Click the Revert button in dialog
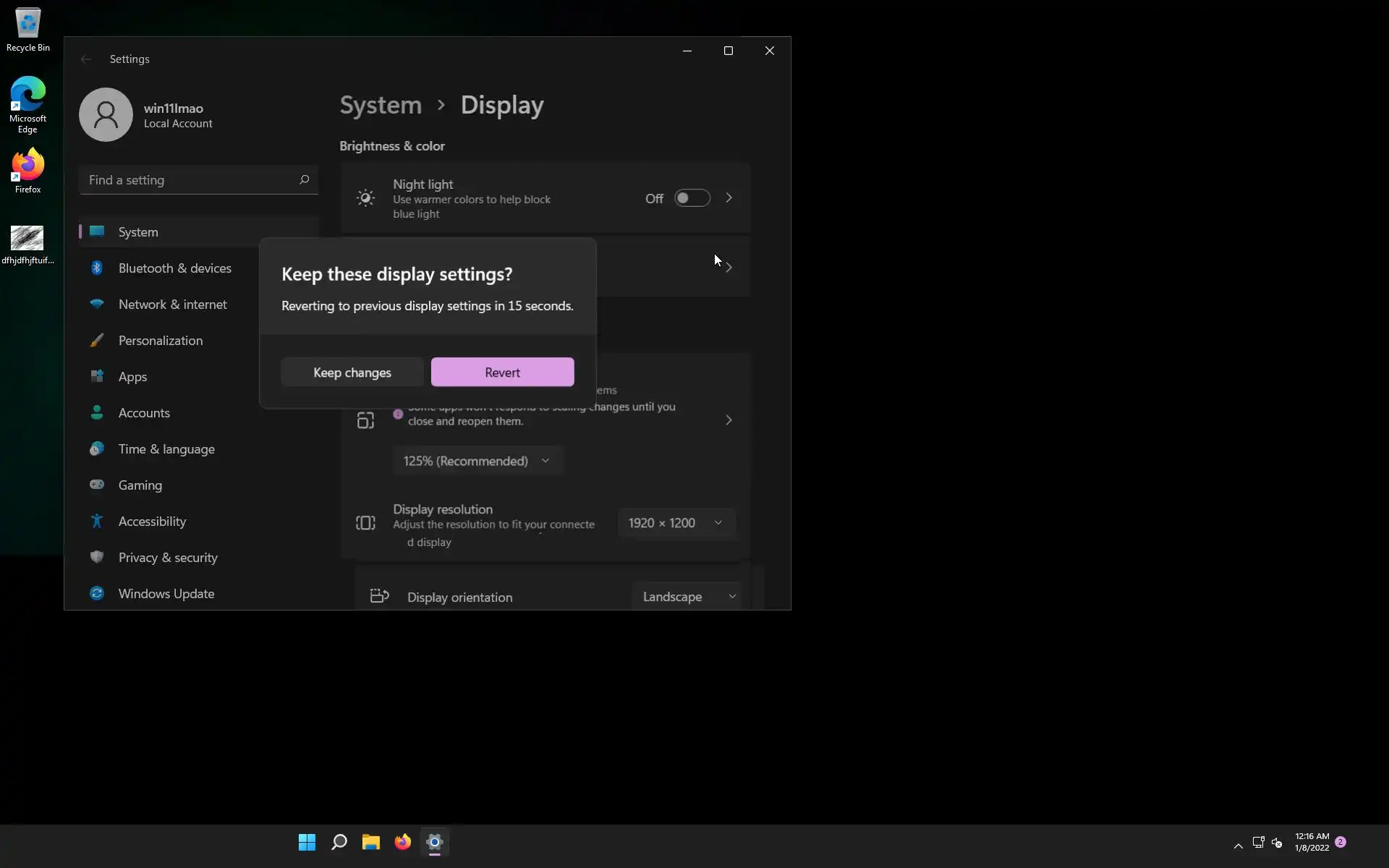Viewport: 1389px width, 868px height. [x=502, y=372]
